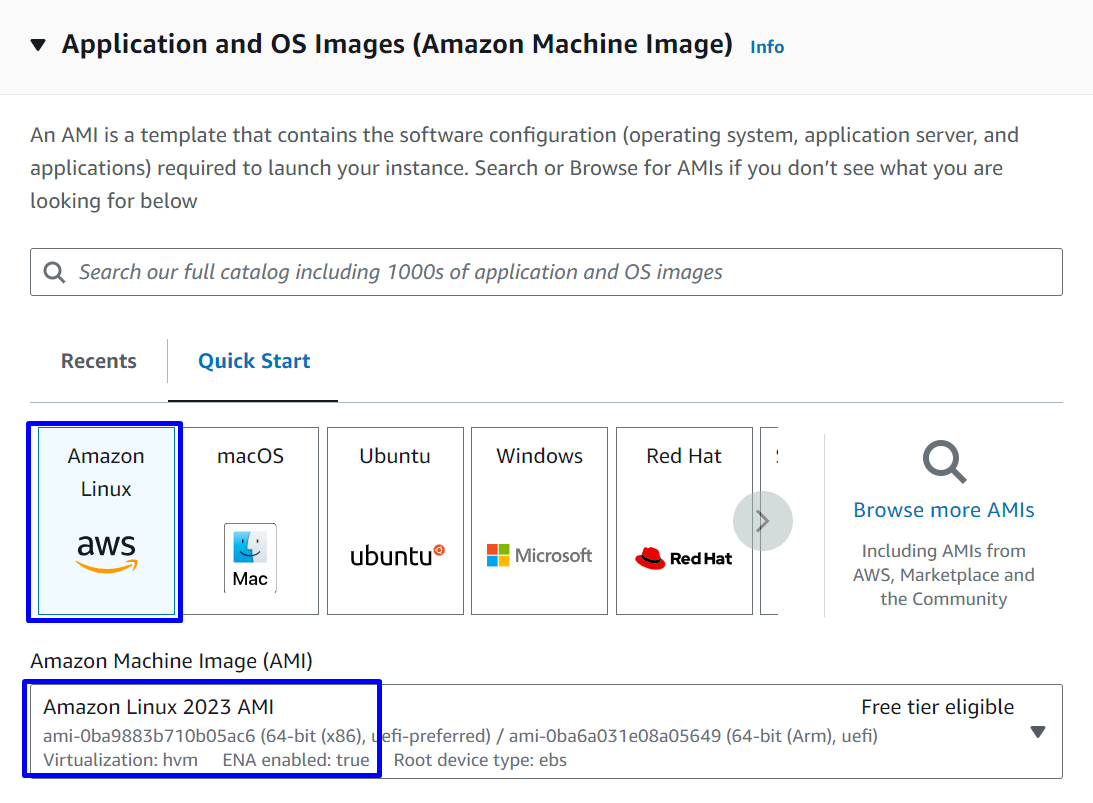Click the Microsoft logo
1093x803 pixels.
[539, 555]
